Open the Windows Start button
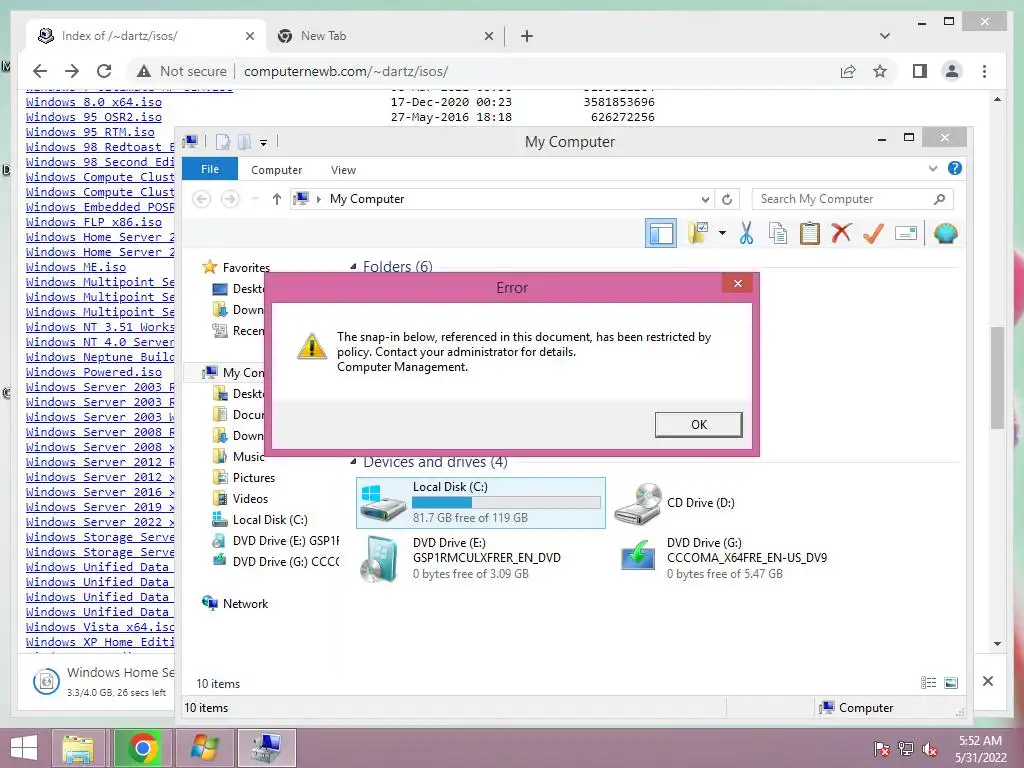The image size is (1024, 768). point(24,748)
